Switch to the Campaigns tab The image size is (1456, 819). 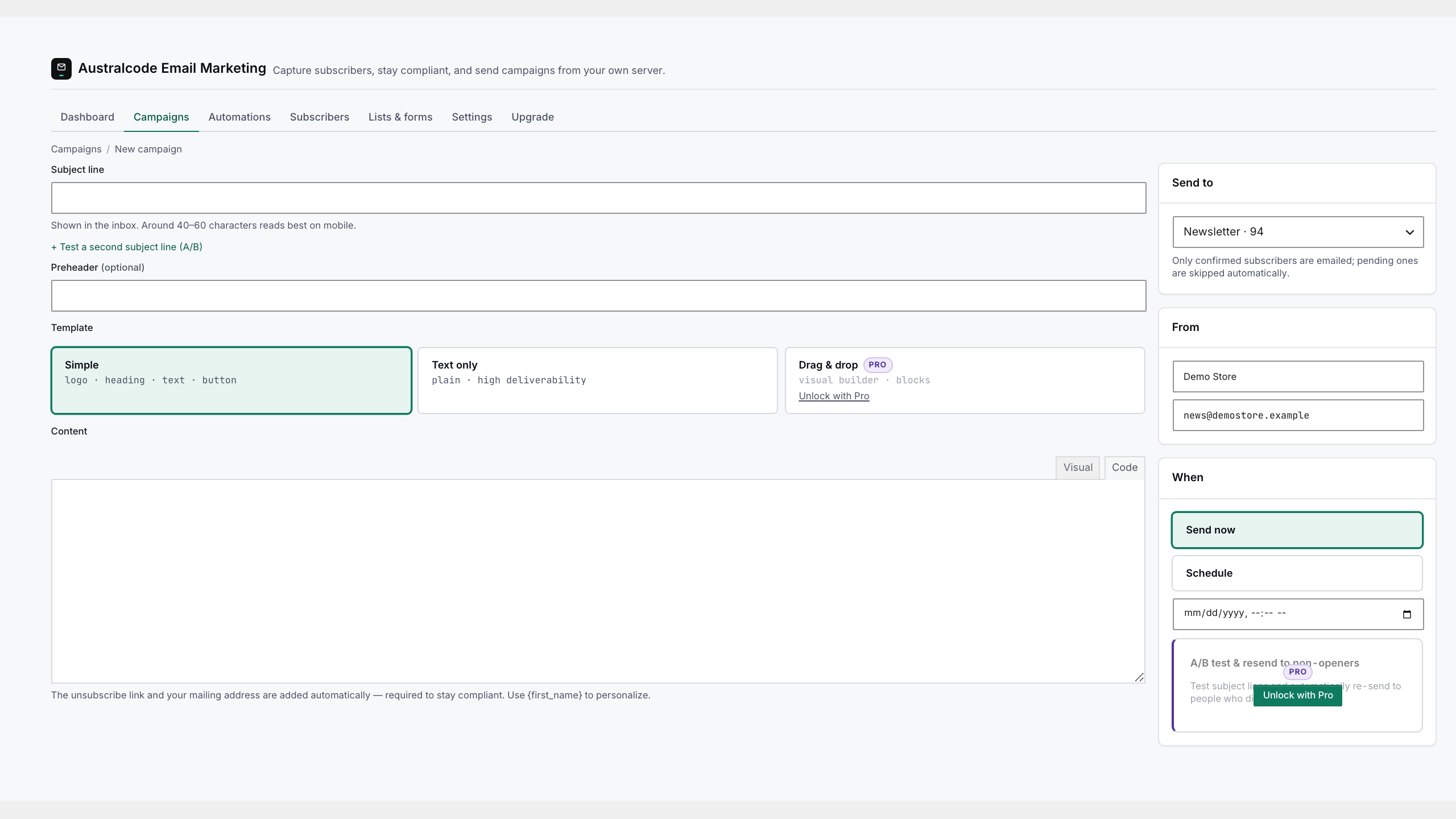coord(161,117)
